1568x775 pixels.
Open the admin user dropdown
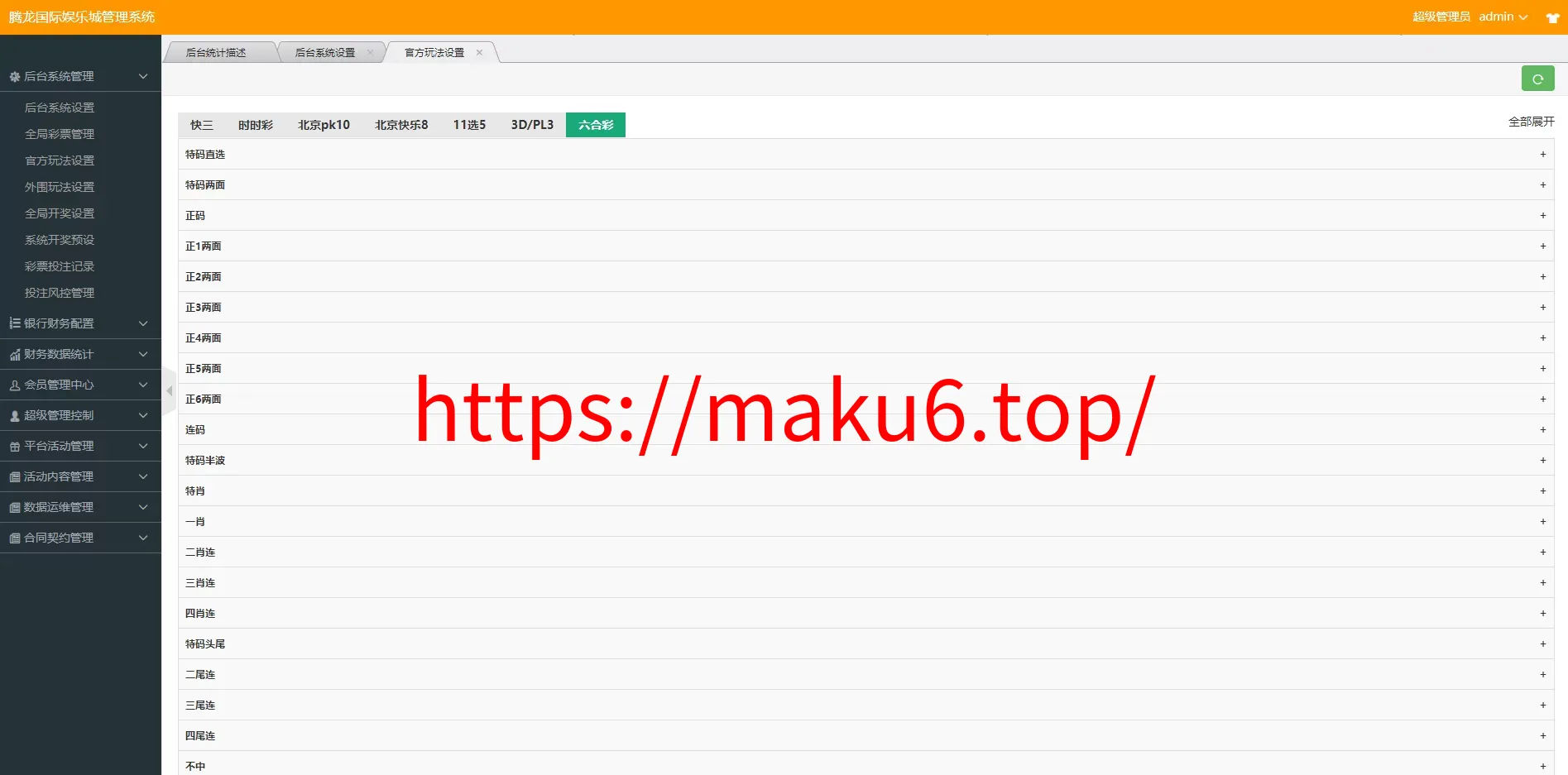(1503, 17)
